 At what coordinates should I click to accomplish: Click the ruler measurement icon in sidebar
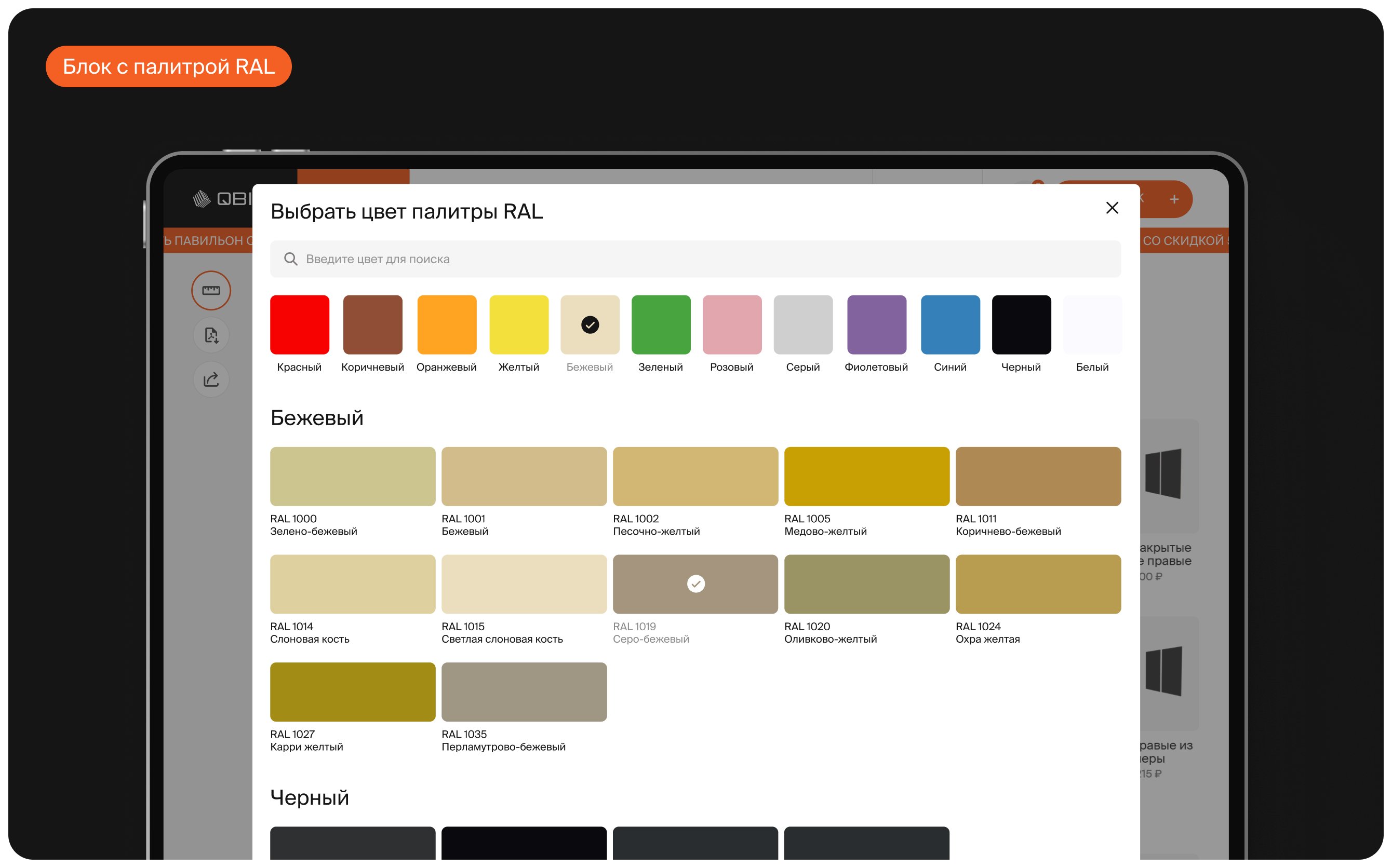tap(211, 291)
